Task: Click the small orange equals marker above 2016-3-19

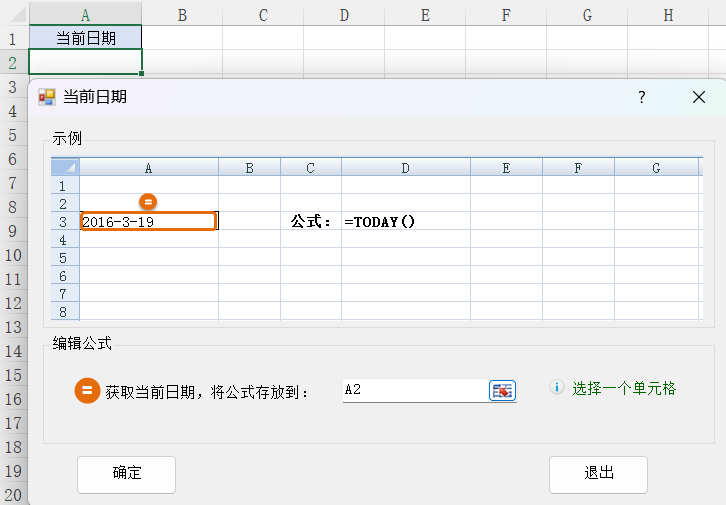Action: (x=148, y=201)
